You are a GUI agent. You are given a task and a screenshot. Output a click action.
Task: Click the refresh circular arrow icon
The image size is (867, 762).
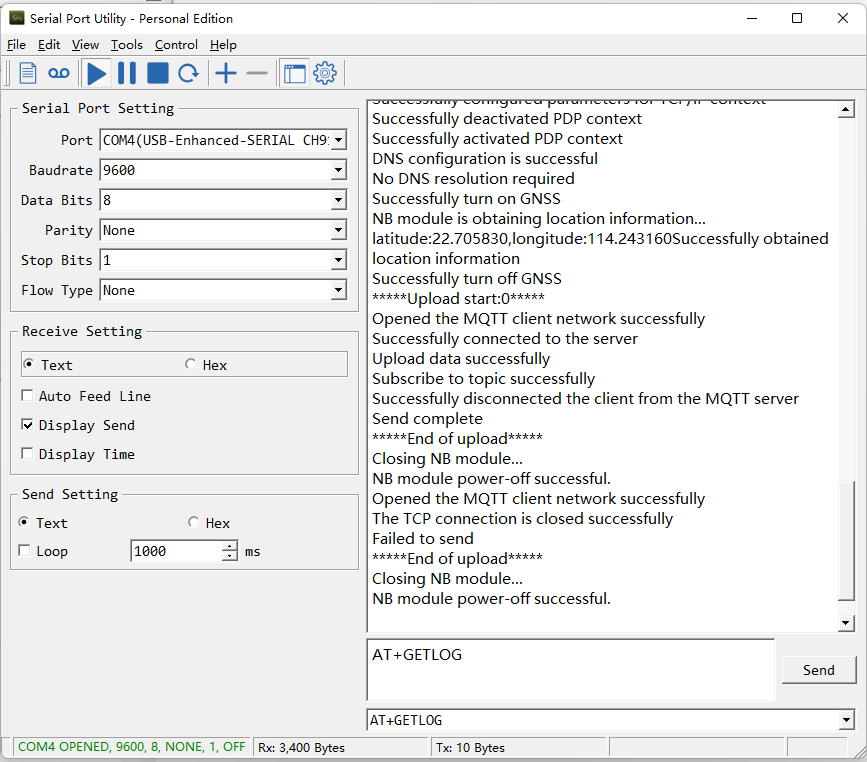pyautogui.click(x=189, y=73)
